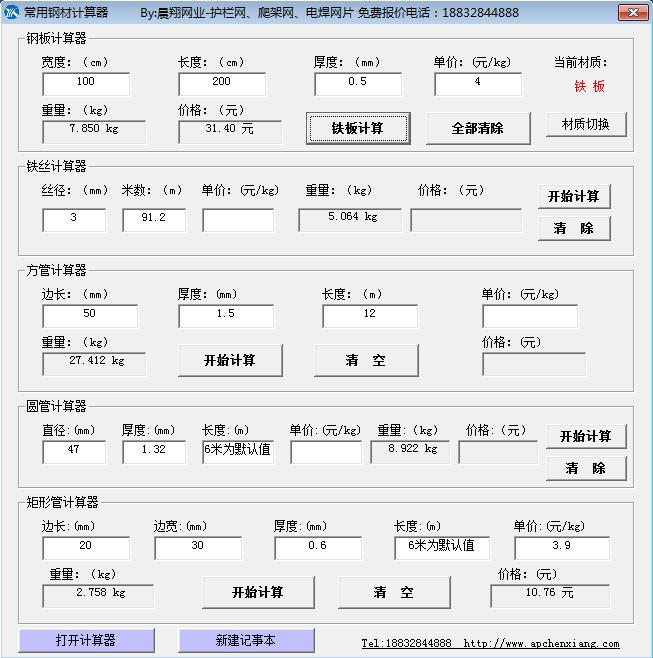Select the steel plate weight output 7.850 kg
The height and width of the screenshot is (658, 653).
pos(94,132)
